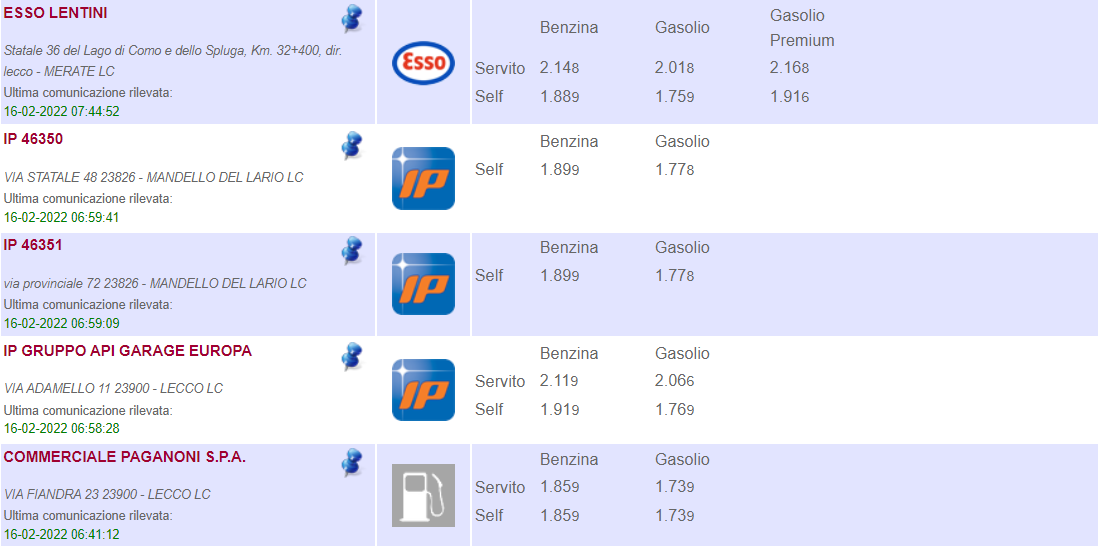Open COMMERCIALE PAGANONI S.P.A. station link
1098x546 pixels.
coord(125,456)
